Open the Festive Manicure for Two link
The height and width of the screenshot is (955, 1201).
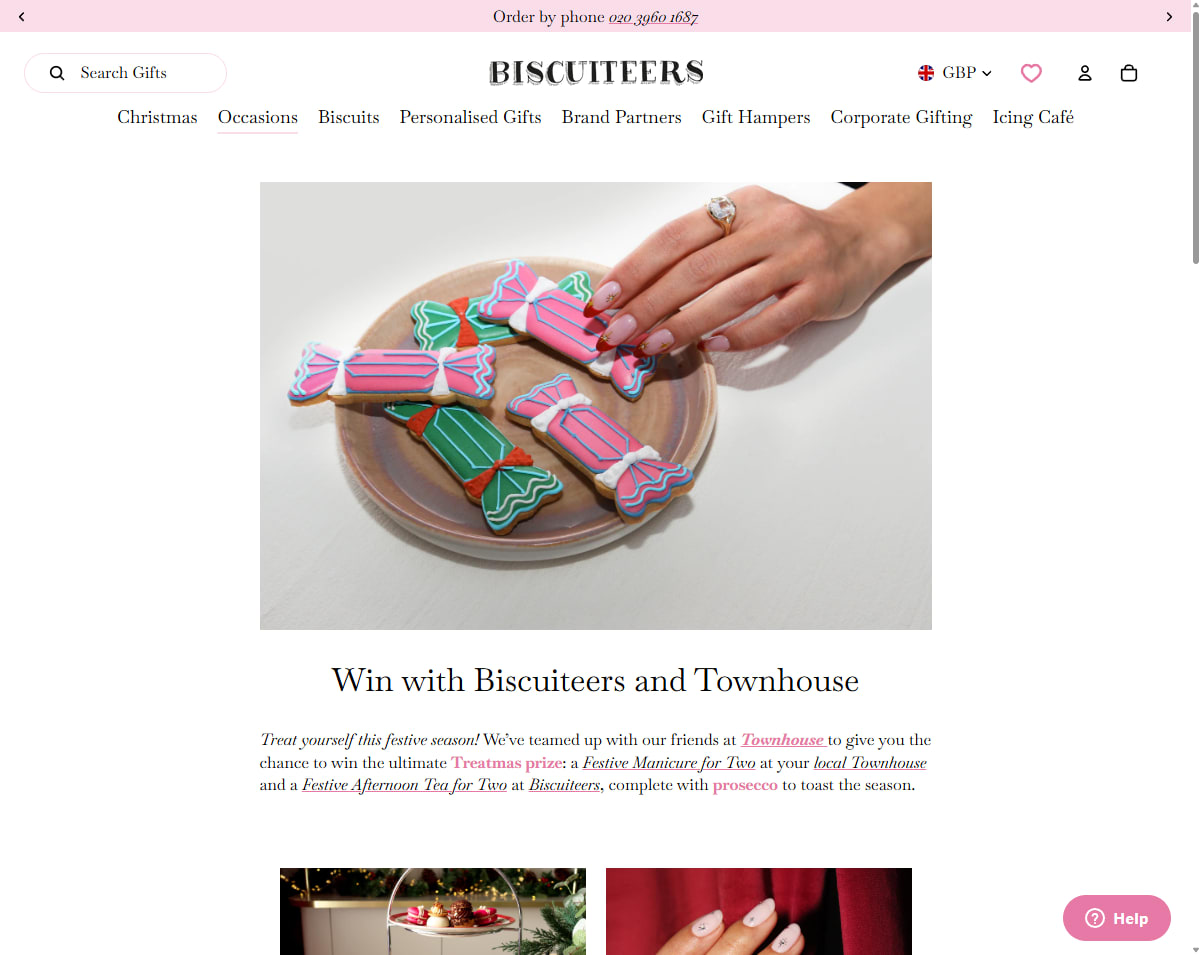pos(669,763)
